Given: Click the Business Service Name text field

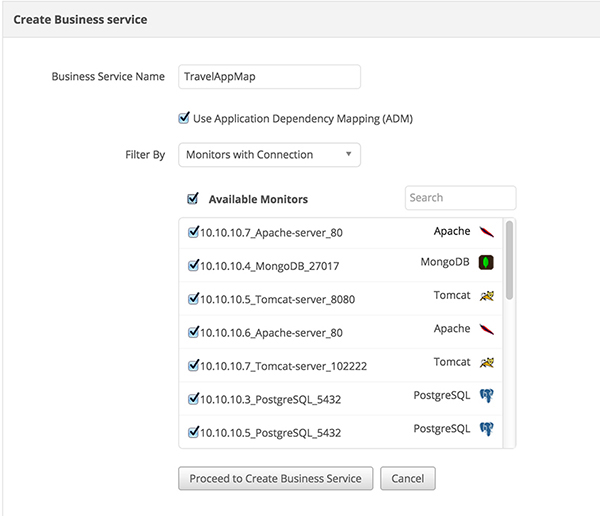Looking at the screenshot, I should pyautogui.click(x=269, y=77).
